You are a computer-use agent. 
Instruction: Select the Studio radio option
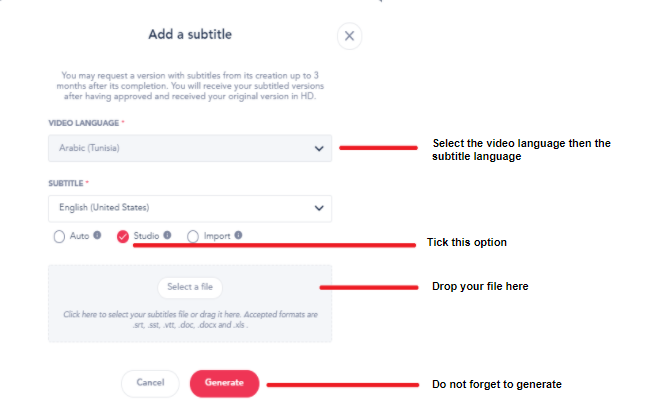[x=123, y=237]
